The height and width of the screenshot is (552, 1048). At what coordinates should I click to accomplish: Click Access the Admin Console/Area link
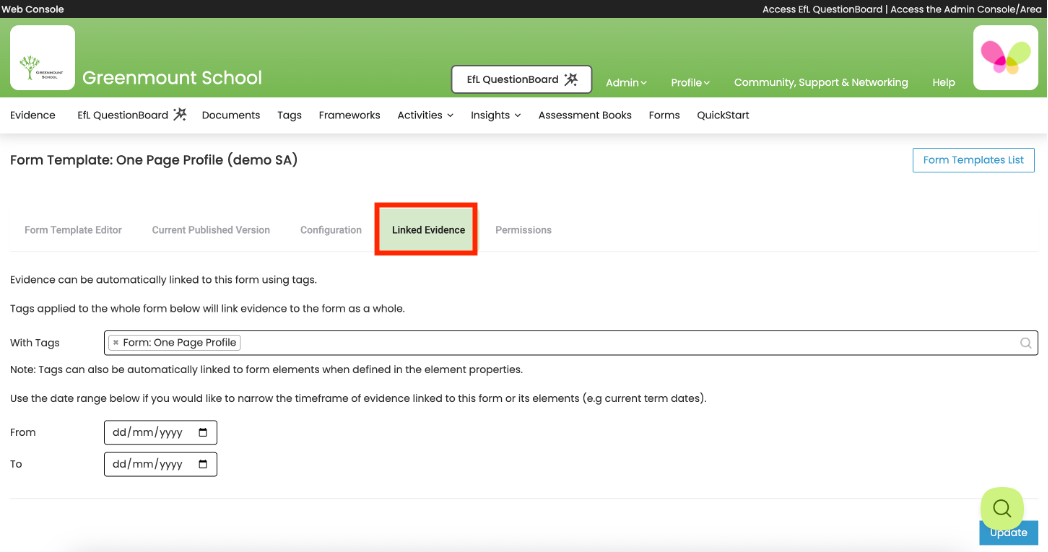pos(966,9)
